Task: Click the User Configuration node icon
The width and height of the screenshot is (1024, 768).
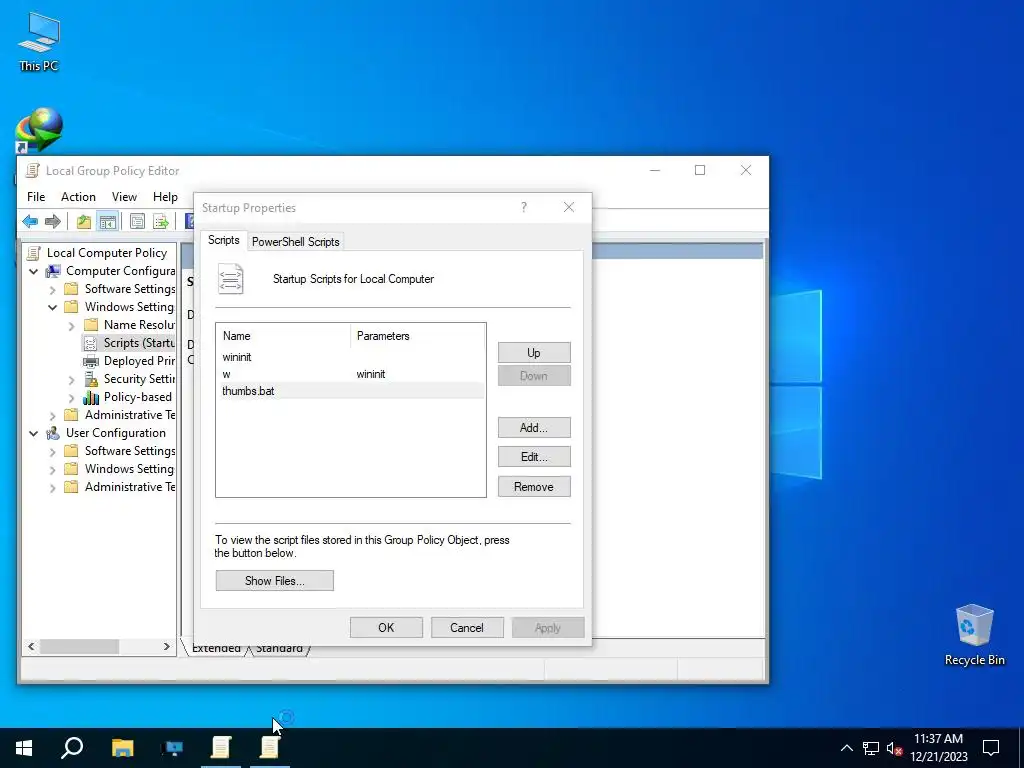Action: pos(53,433)
